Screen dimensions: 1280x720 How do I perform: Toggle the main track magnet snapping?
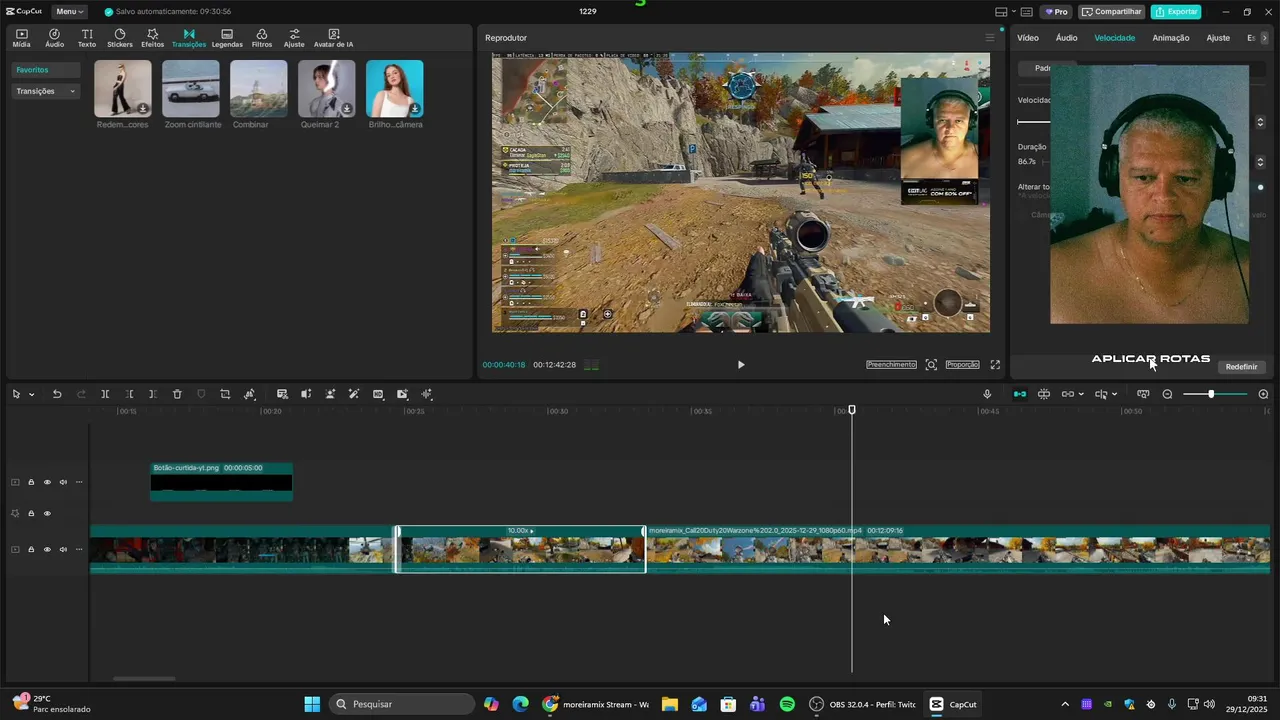(x=1019, y=394)
